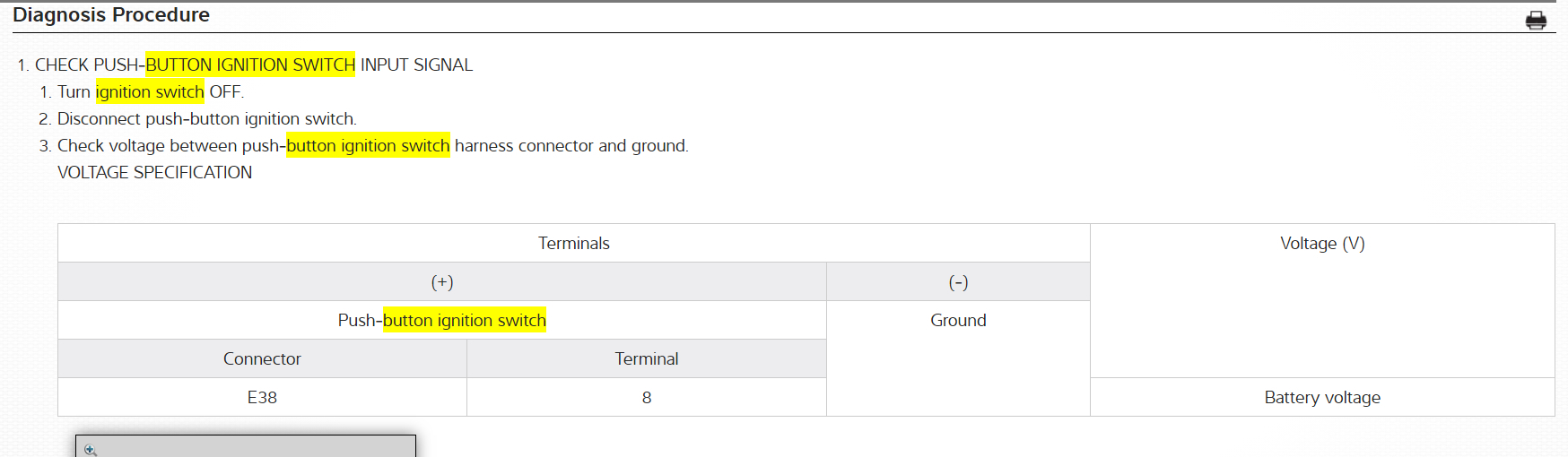This screenshot has width=1568, height=457.
Task: Click highlighted text in Check voltage step
Action: coord(368,145)
